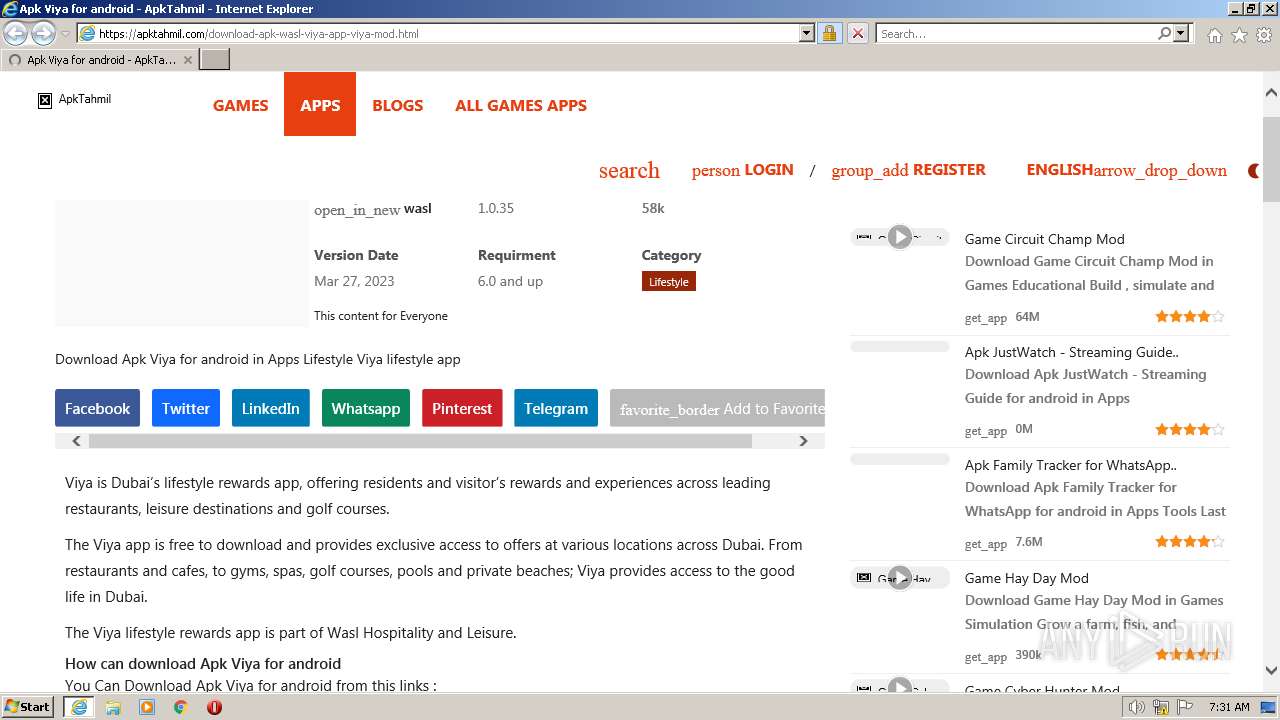1280x720 pixels.
Task: Close the Apk Viya browser tab
Action: [188, 60]
